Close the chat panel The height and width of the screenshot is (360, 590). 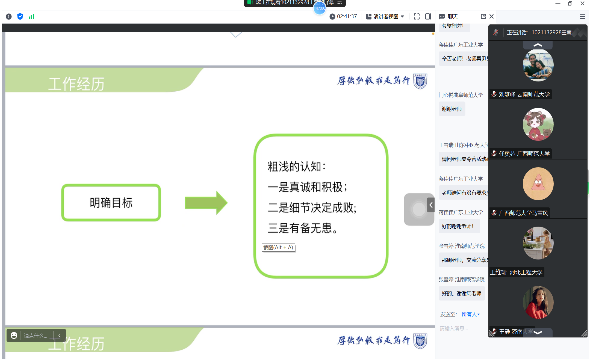tap(491, 16)
